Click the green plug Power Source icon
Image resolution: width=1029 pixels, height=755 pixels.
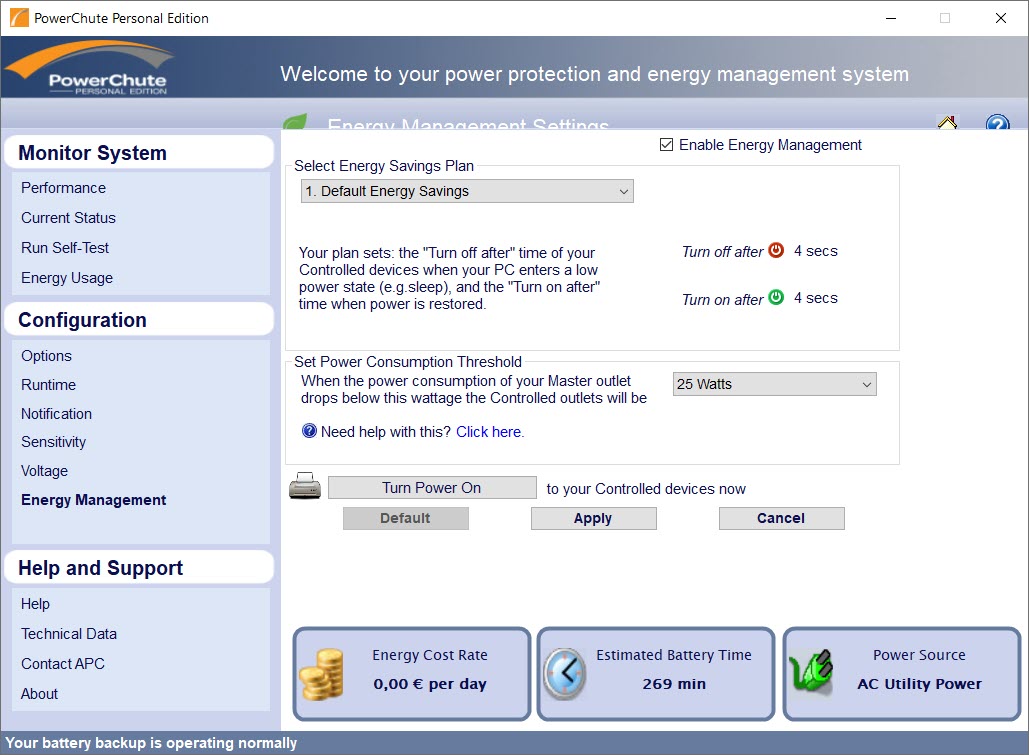pyautogui.click(x=811, y=672)
